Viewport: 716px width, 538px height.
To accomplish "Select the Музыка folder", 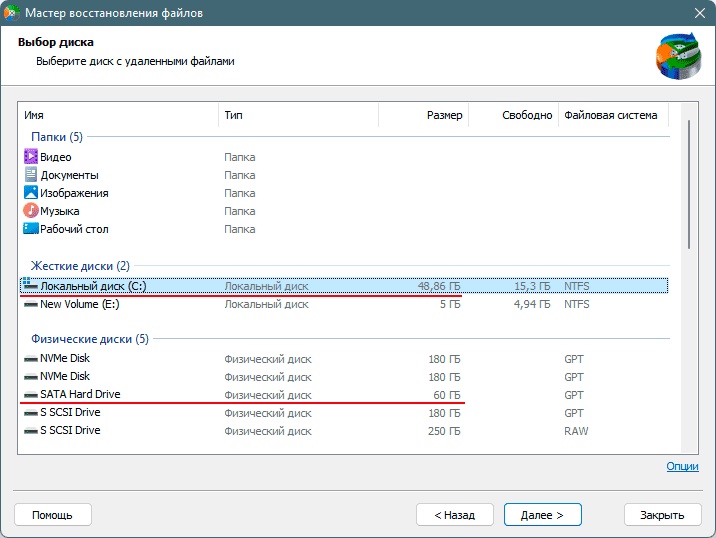I will (x=344, y=211).
